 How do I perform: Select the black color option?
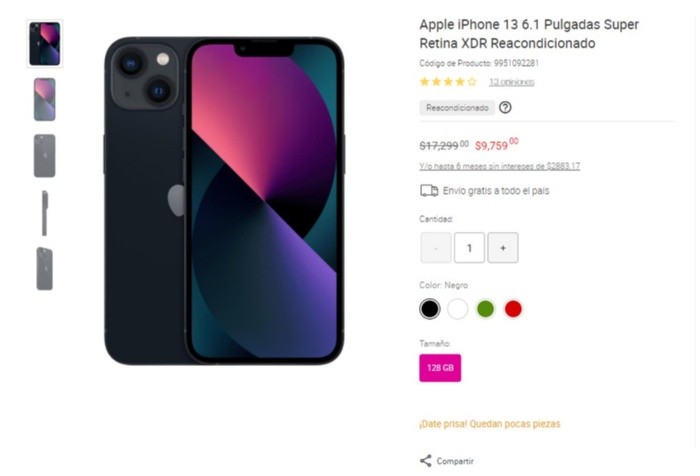coord(429,309)
